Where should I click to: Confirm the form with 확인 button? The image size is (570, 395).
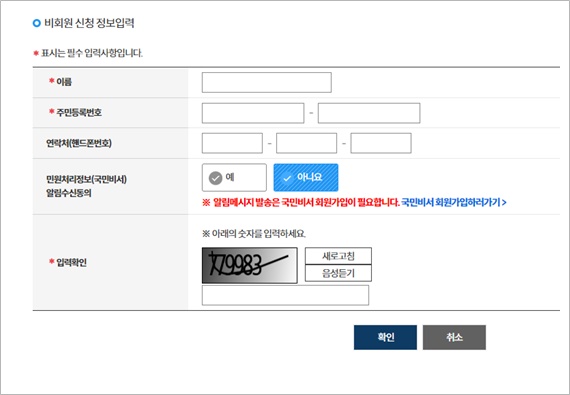click(x=385, y=337)
